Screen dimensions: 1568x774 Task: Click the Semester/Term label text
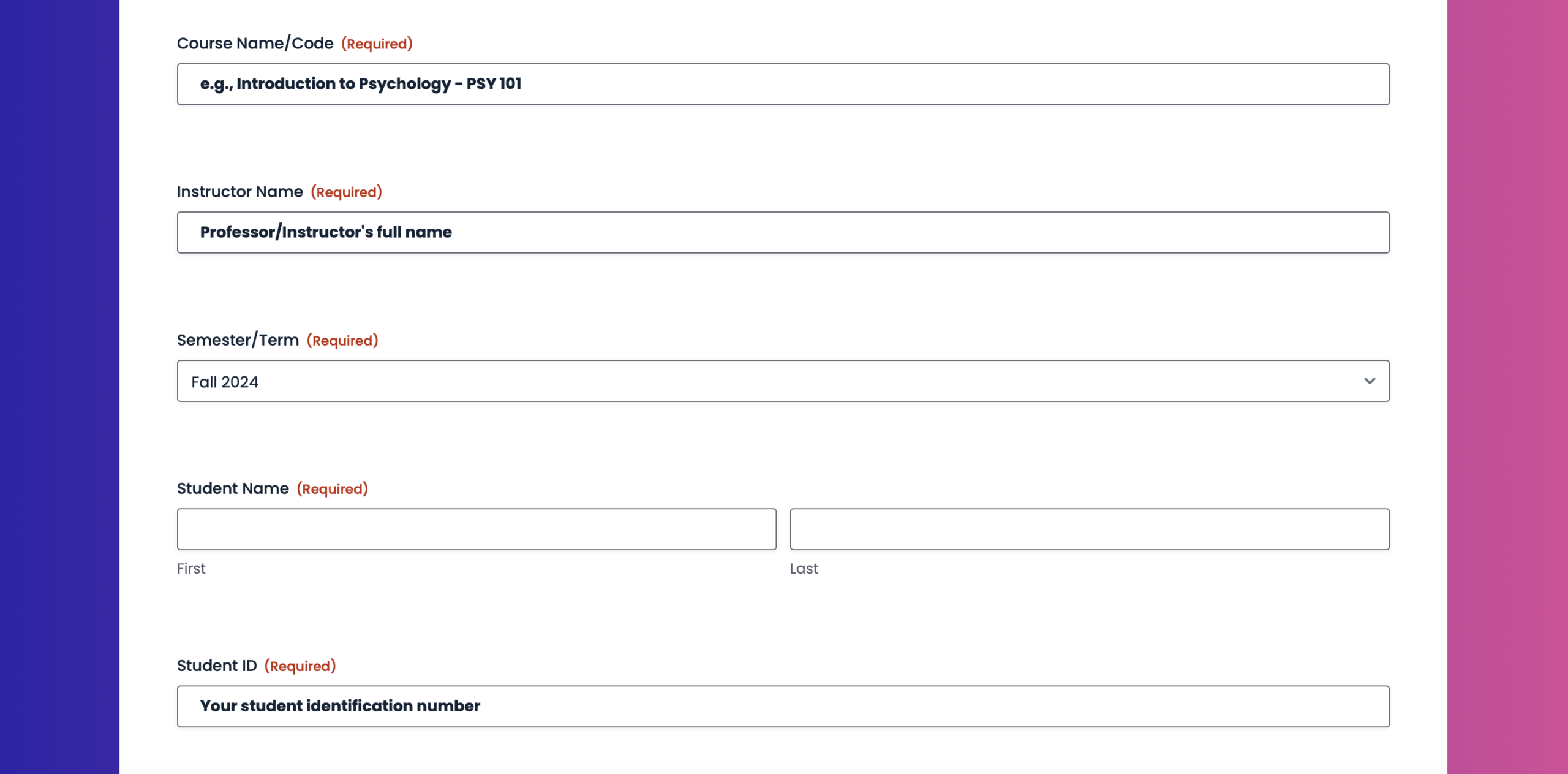coord(238,340)
